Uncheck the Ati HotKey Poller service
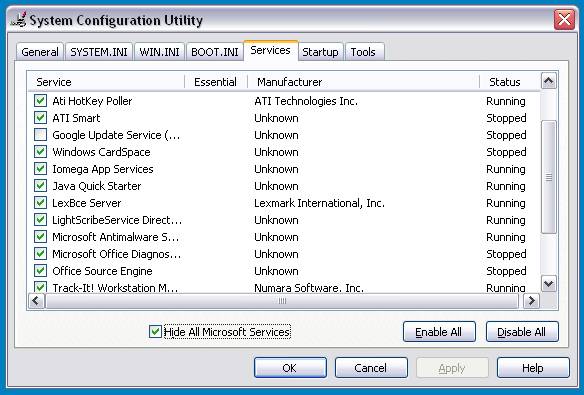The height and width of the screenshot is (395, 584). coord(40,101)
